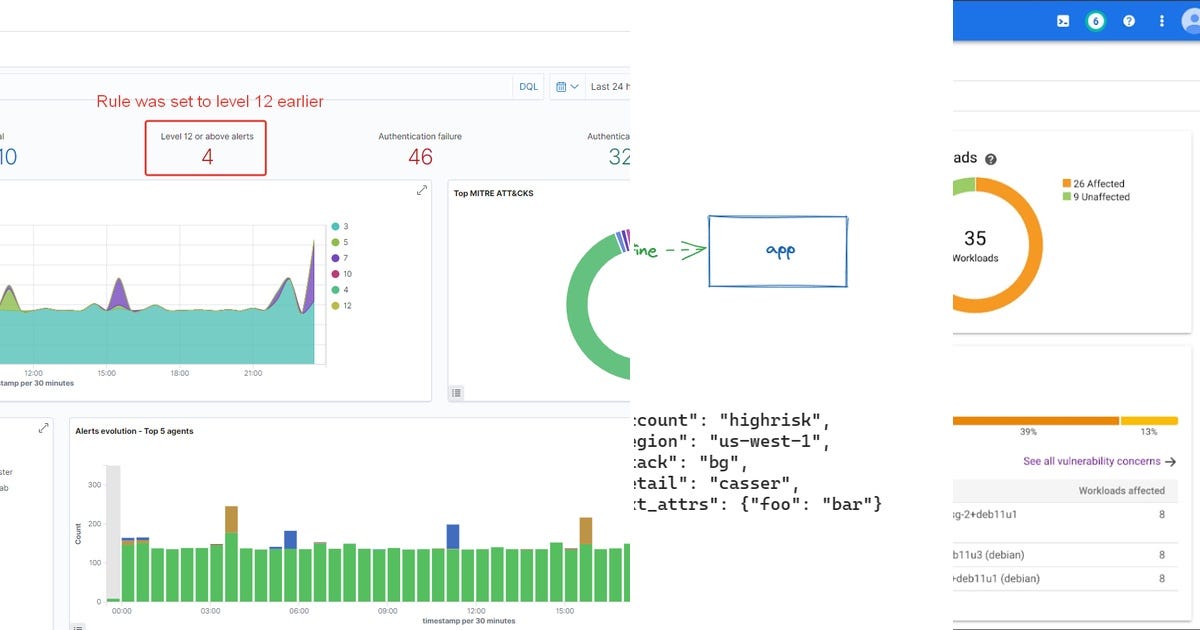Image resolution: width=1200 pixels, height=630 pixels.
Task: Open the calendar quick date menu
Action: (x=566, y=87)
